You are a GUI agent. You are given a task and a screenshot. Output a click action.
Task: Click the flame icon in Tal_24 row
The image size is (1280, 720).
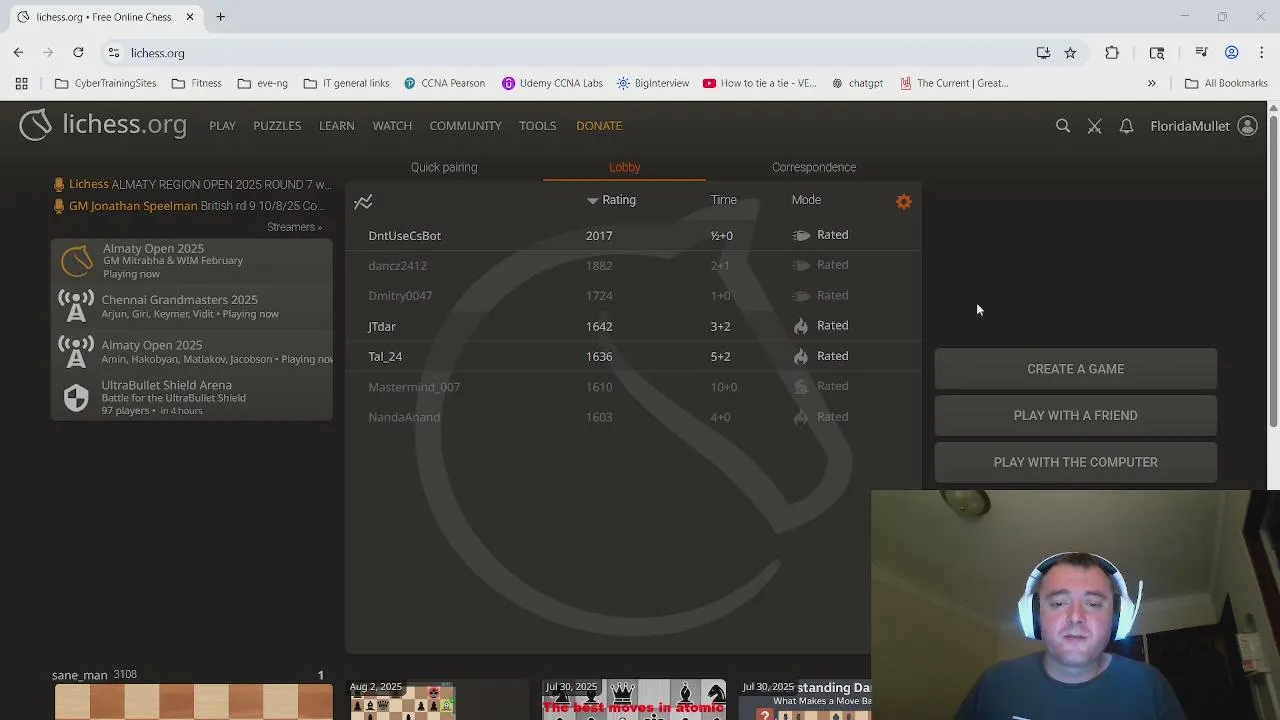tap(800, 356)
